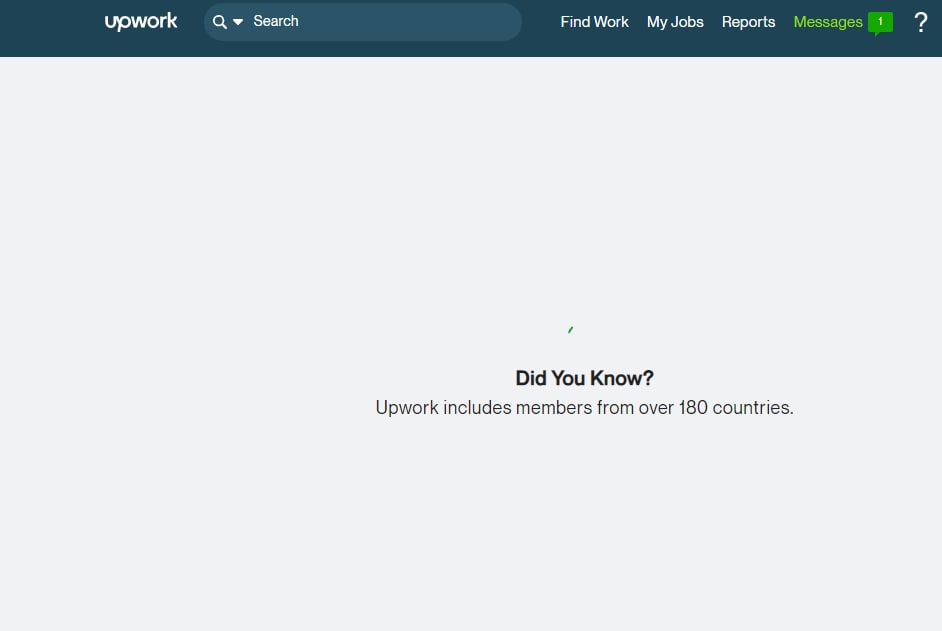Open the search type dropdown arrow
942x631 pixels.
238,22
